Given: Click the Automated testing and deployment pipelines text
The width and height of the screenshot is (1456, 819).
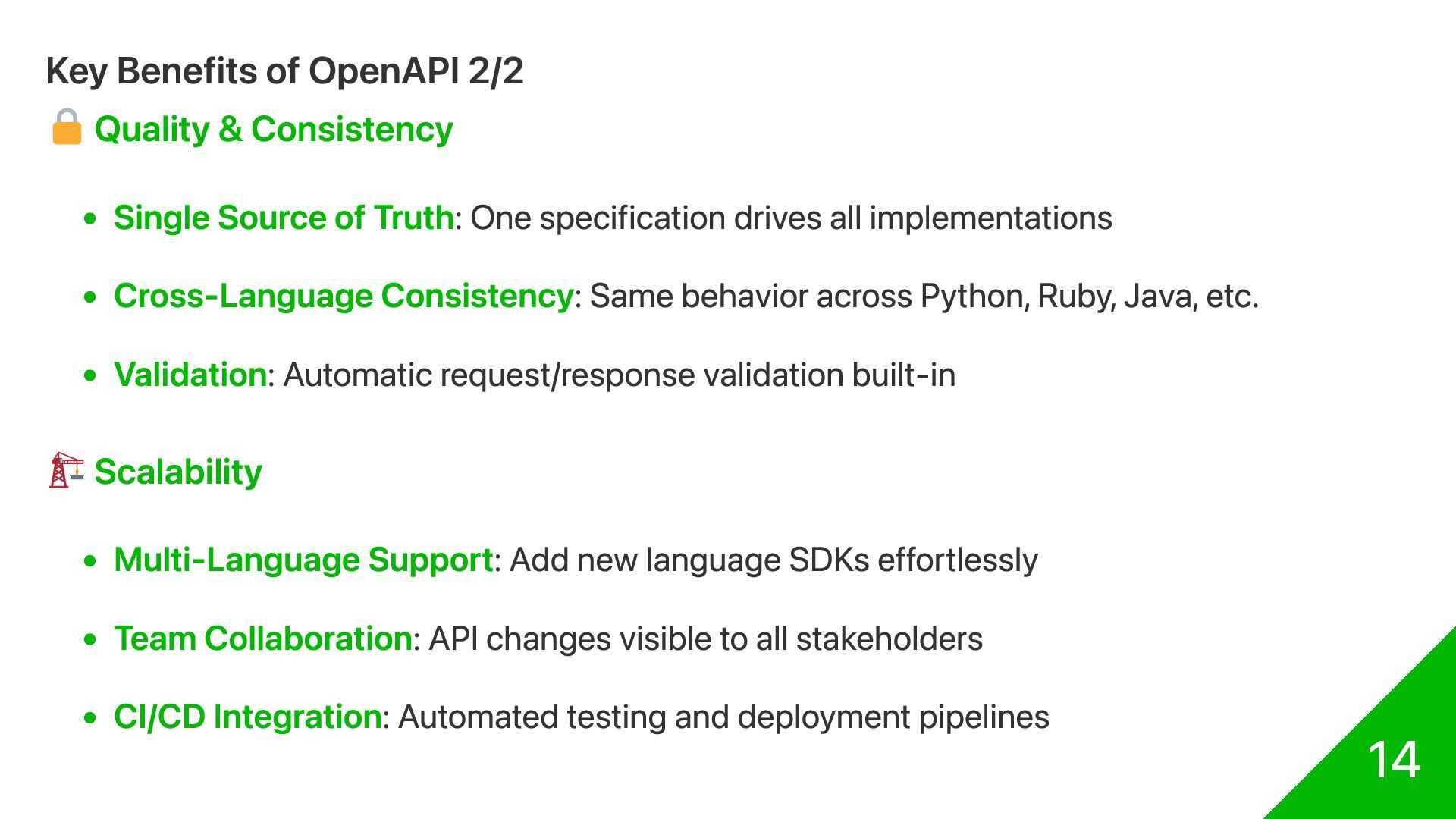Looking at the screenshot, I should [x=723, y=717].
